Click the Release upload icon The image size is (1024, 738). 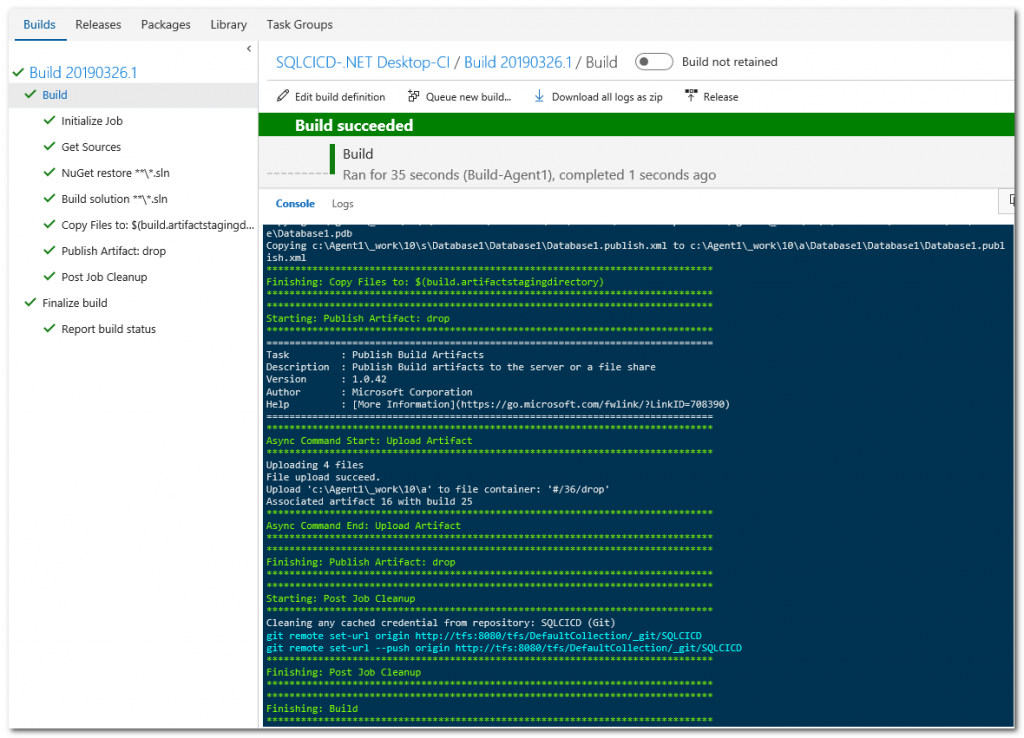point(691,96)
